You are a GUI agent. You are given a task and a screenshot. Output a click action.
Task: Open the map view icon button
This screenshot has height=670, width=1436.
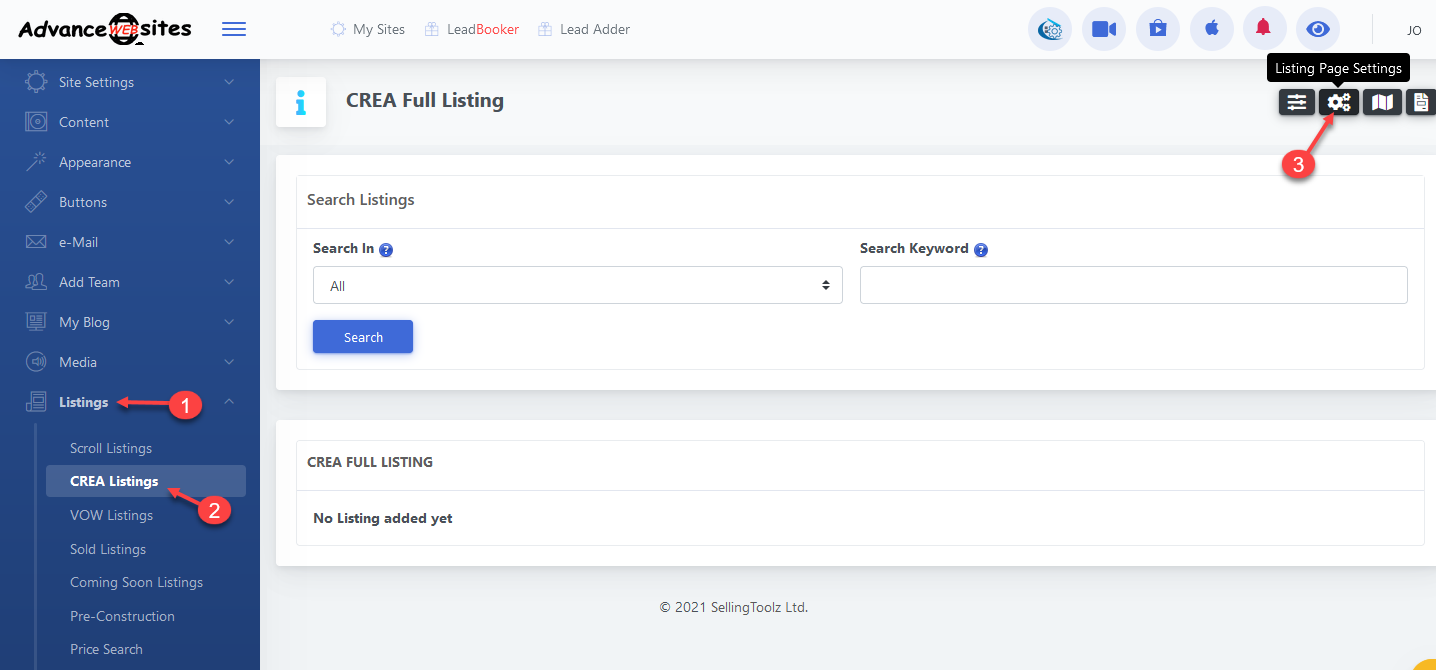coord(1382,102)
